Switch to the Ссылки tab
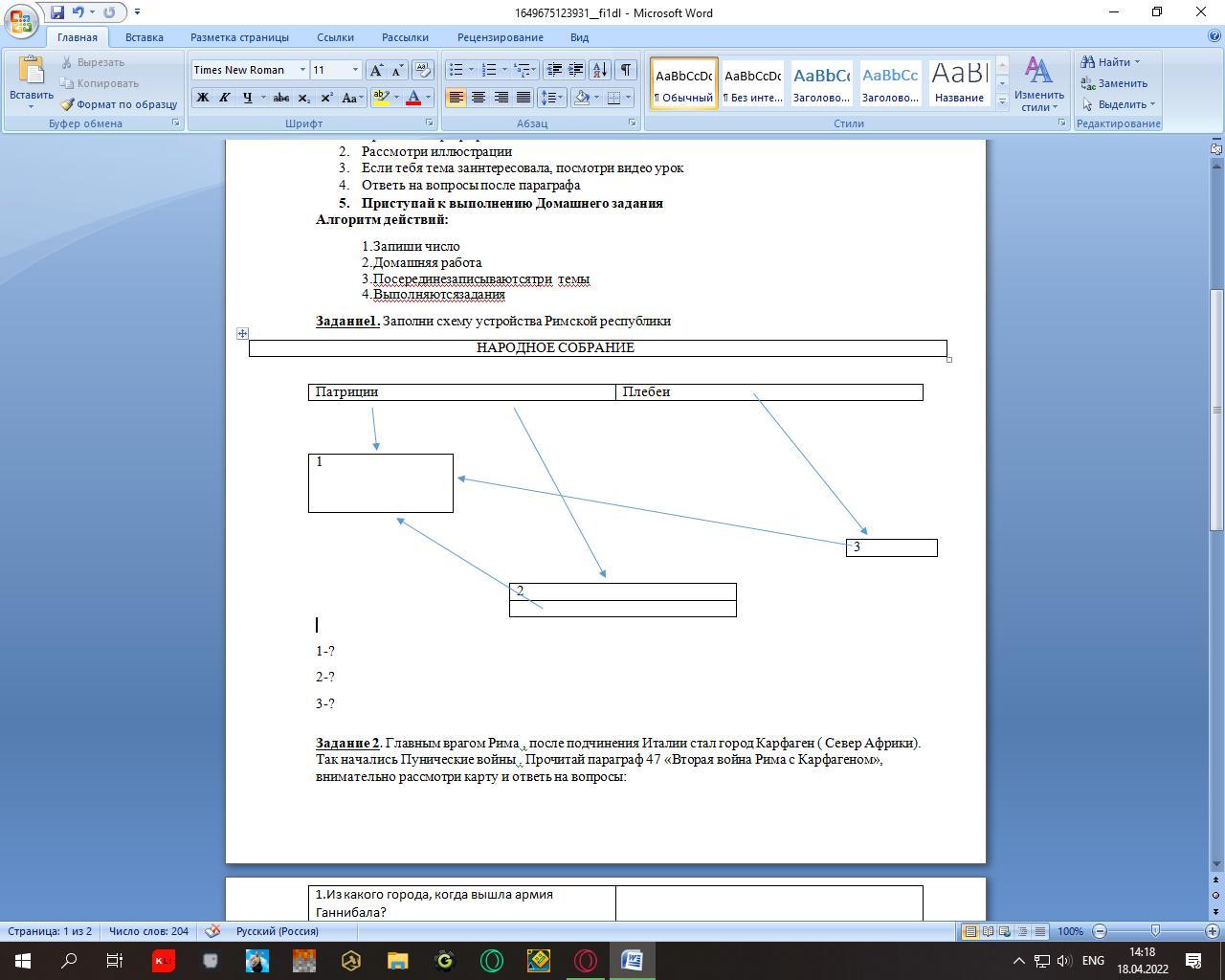 coord(335,37)
